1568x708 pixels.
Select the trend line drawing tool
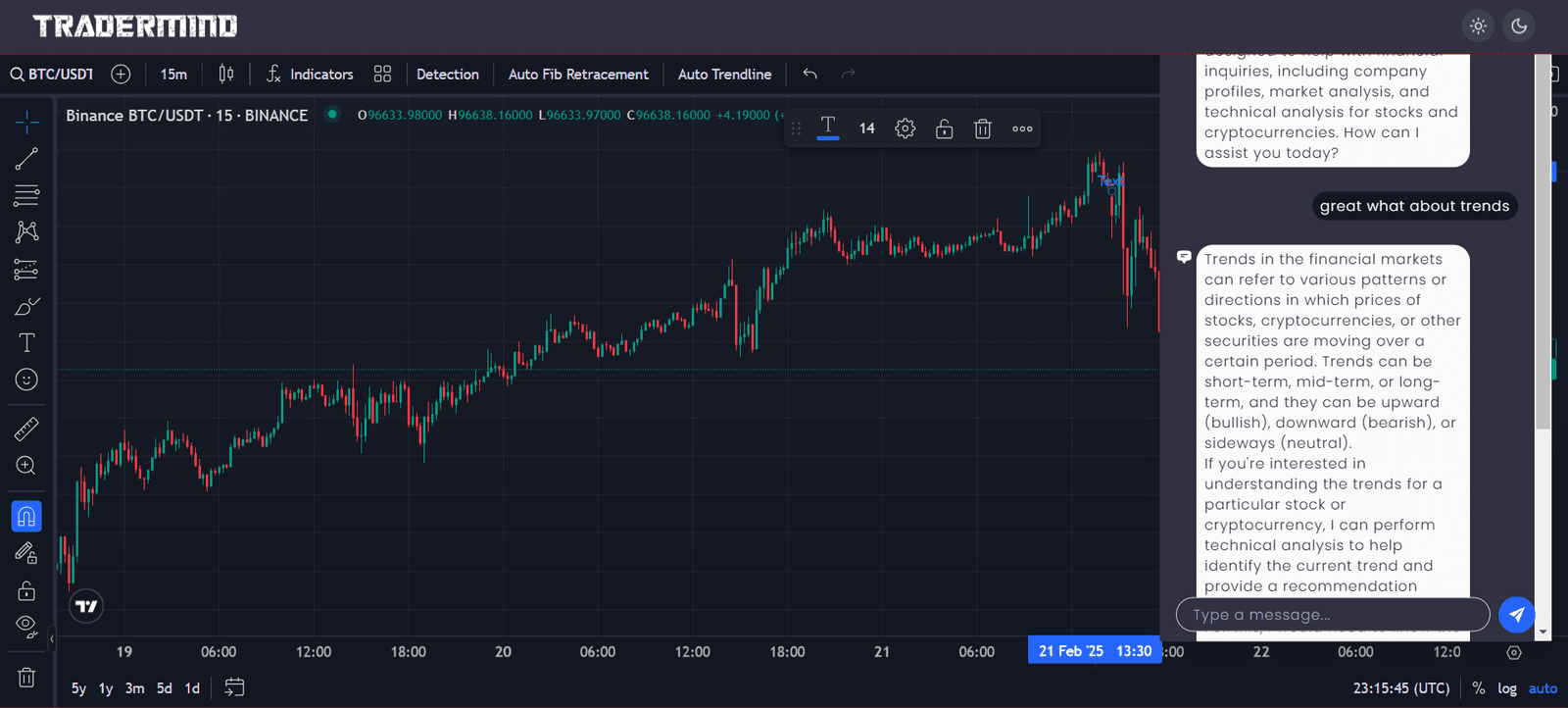(x=26, y=159)
